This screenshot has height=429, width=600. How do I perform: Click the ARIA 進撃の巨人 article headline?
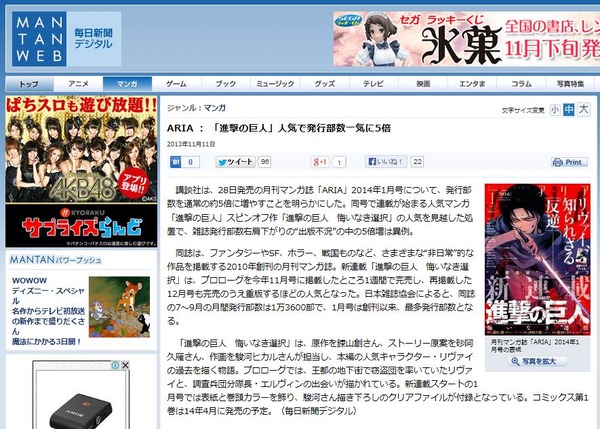pyautogui.click(x=279, y=128)
